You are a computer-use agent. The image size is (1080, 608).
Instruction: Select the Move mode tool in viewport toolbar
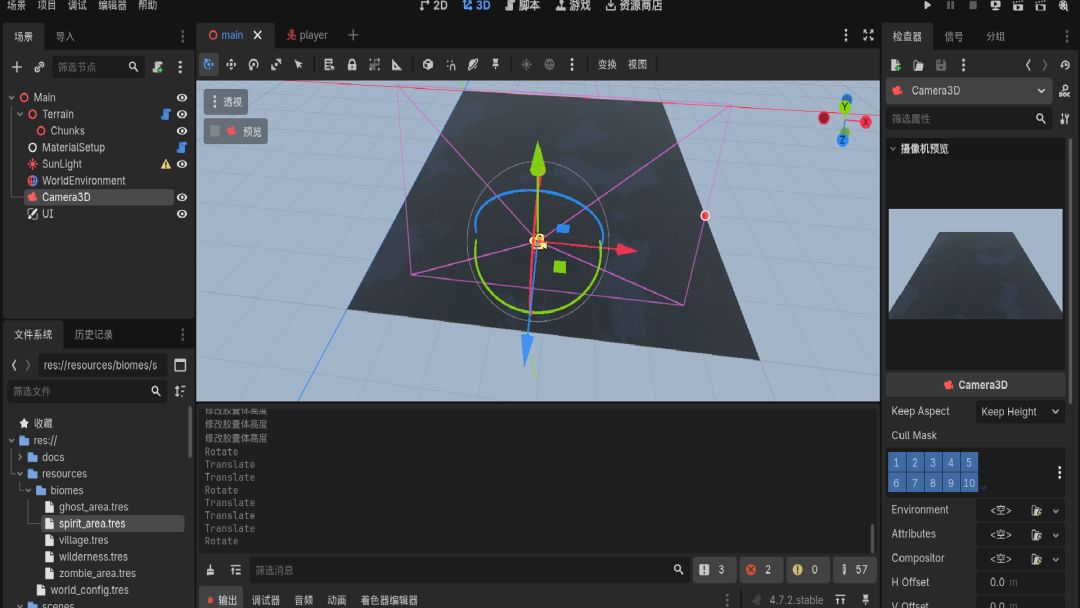click(231, 64)
